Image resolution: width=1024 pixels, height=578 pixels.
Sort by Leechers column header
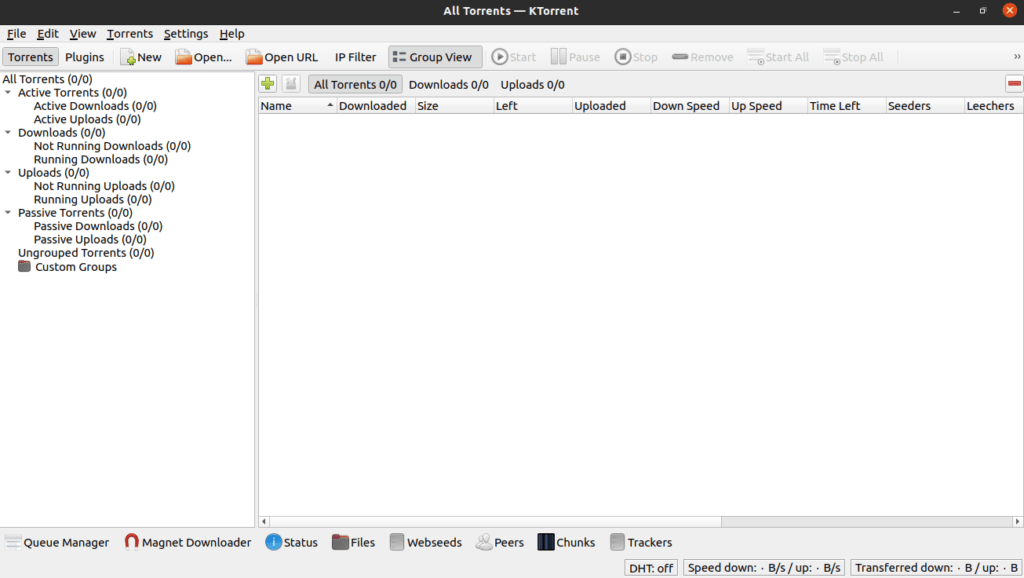click(993, 106)
